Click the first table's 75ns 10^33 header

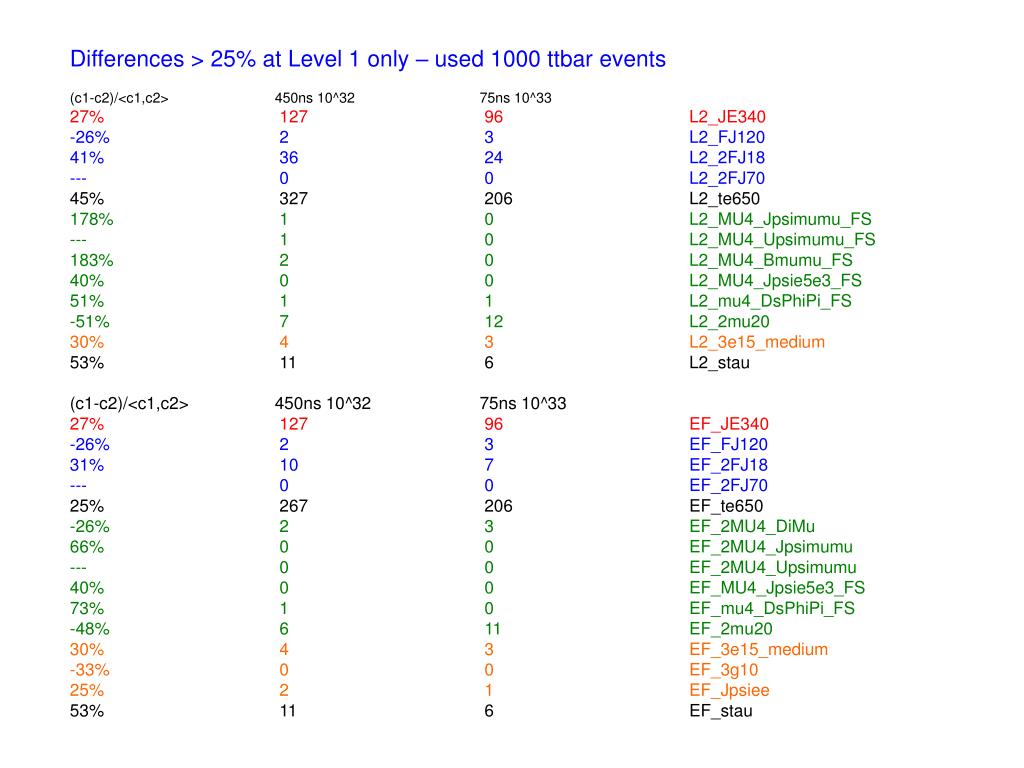pos(515,98)
